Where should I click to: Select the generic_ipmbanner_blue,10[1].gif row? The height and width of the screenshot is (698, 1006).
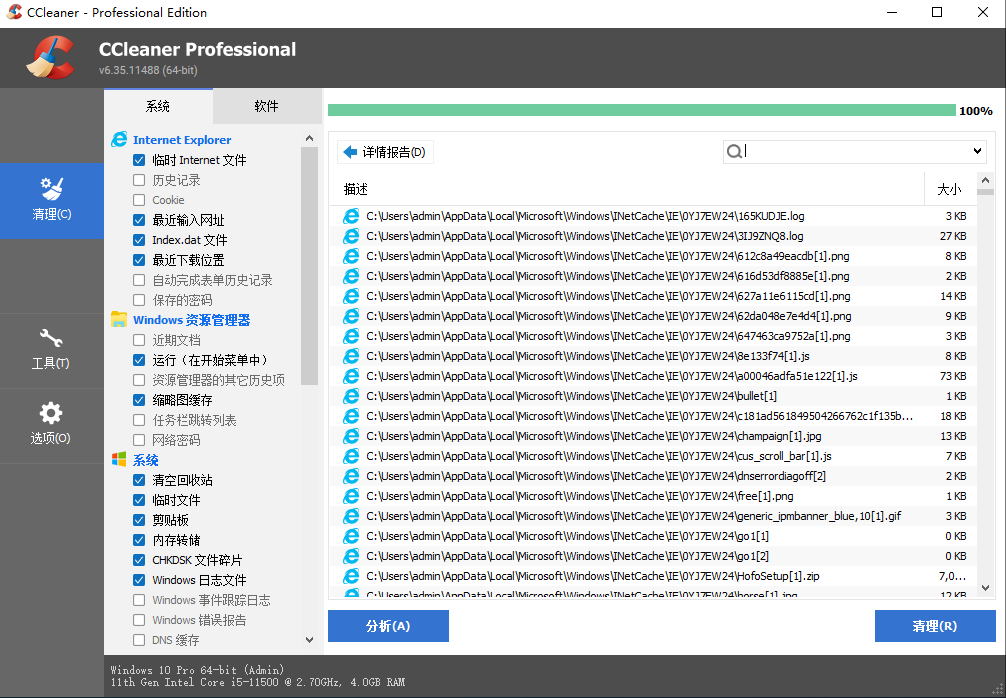[653, 516]
